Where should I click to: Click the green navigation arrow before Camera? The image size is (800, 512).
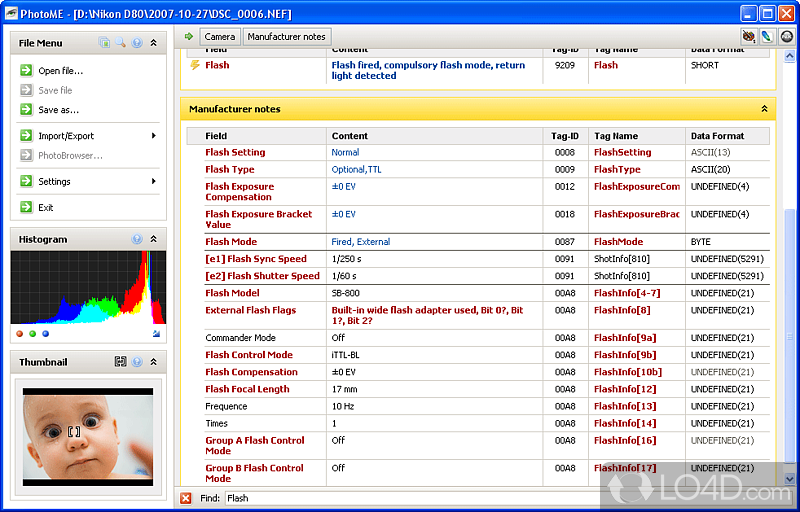pyautogui.click(x=189, y=36)
